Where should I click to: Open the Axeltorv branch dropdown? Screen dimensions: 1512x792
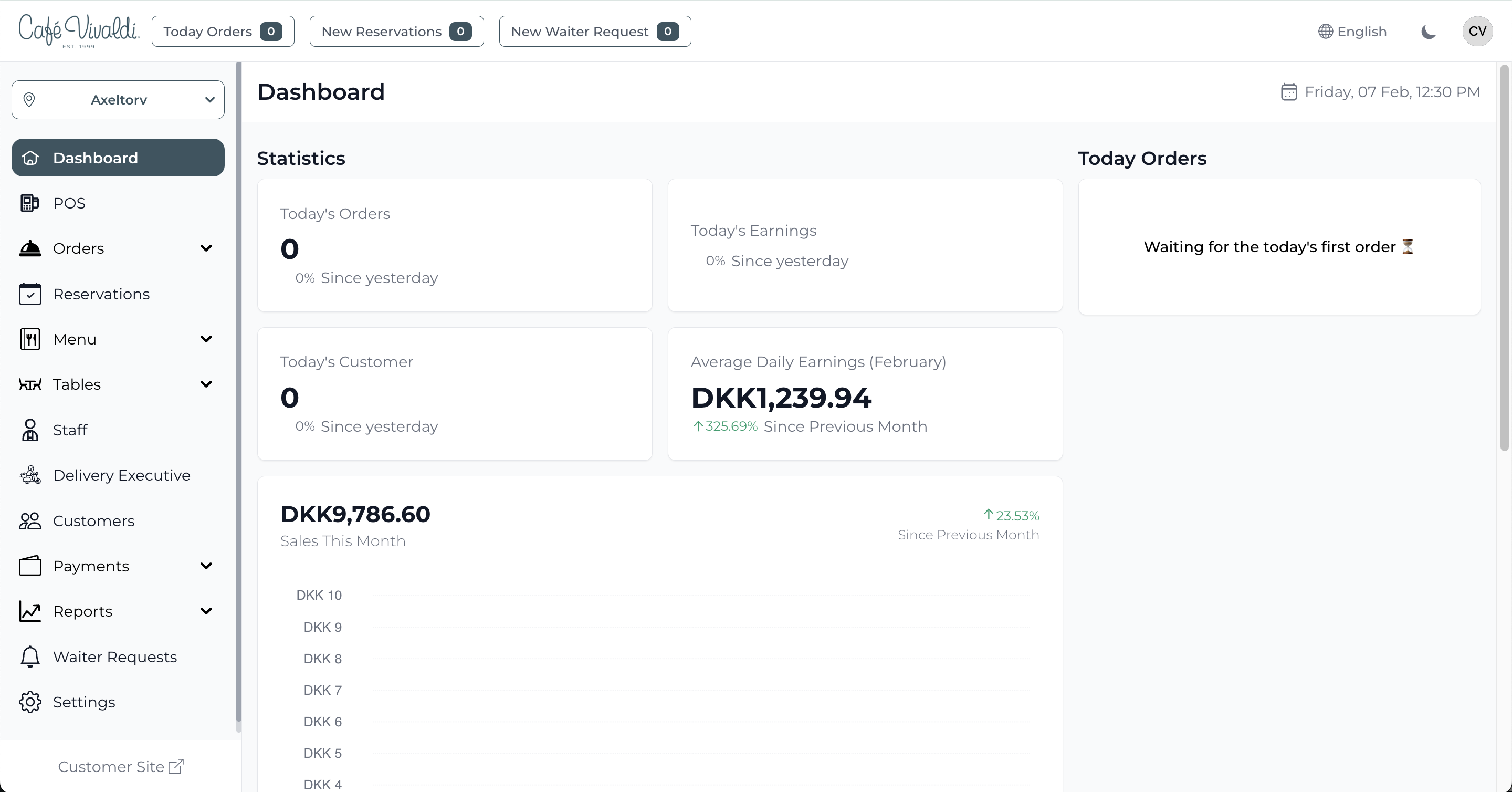pyautogui.click(x=118, y=100)
